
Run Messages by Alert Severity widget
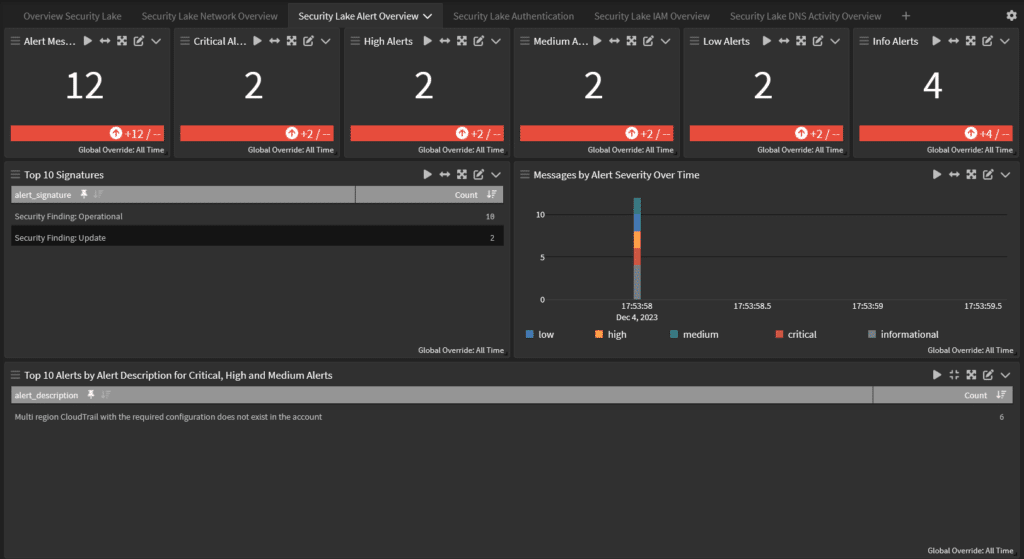click(x=937, y=174)
